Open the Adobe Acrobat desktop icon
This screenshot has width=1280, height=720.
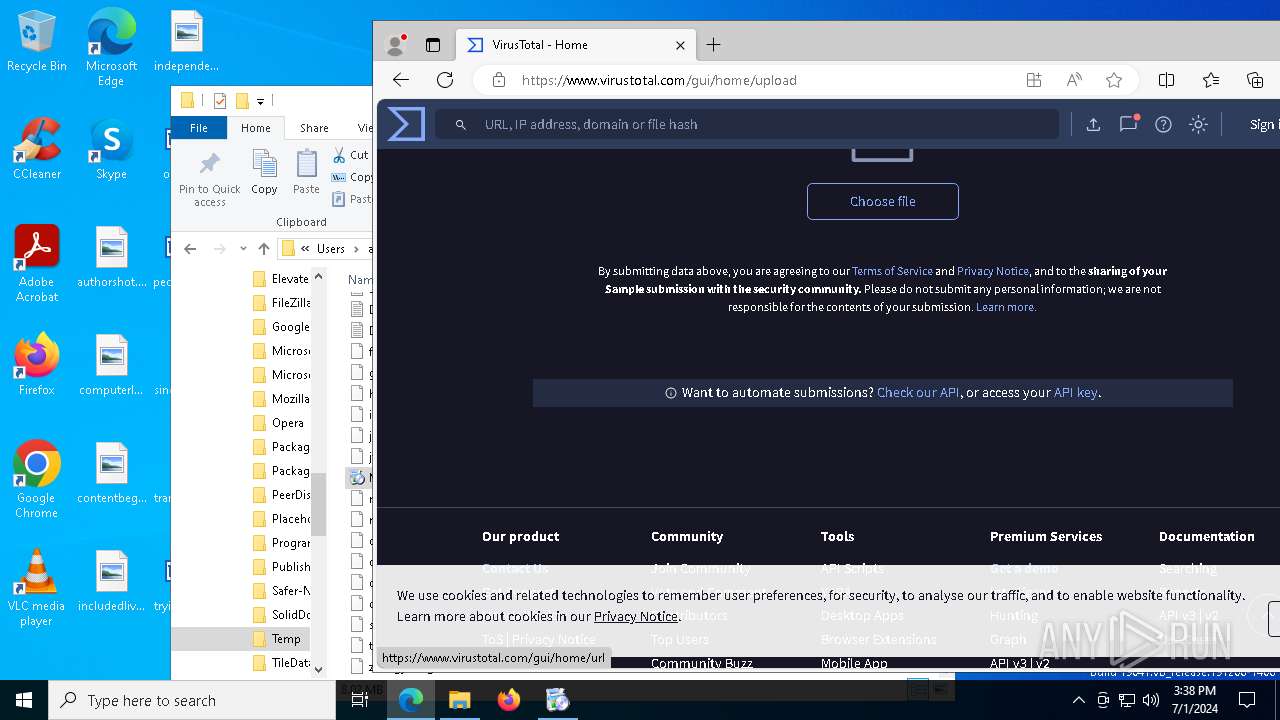click(37, 263)
